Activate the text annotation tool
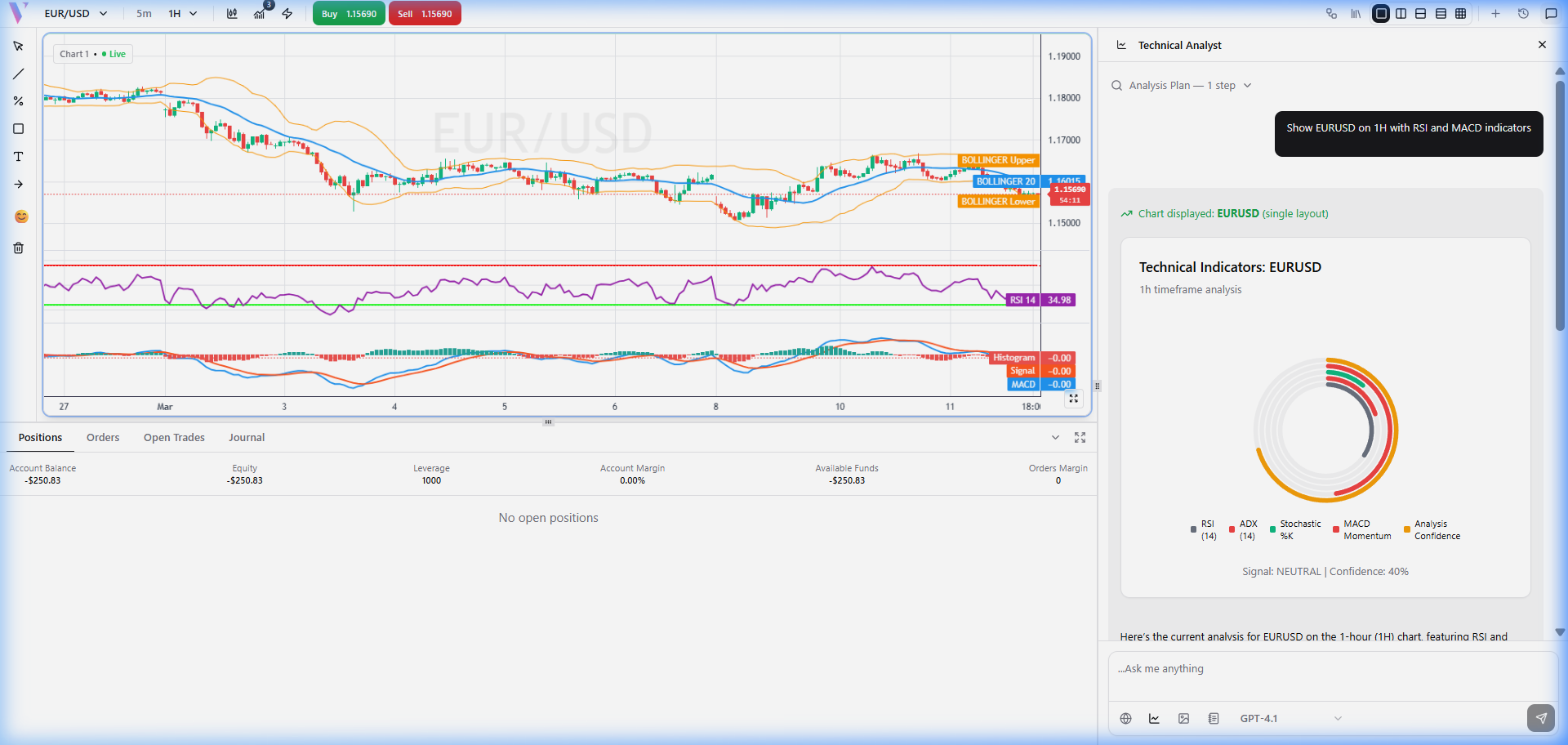This screenshot has width=1568, height=745. pos(18,157)
